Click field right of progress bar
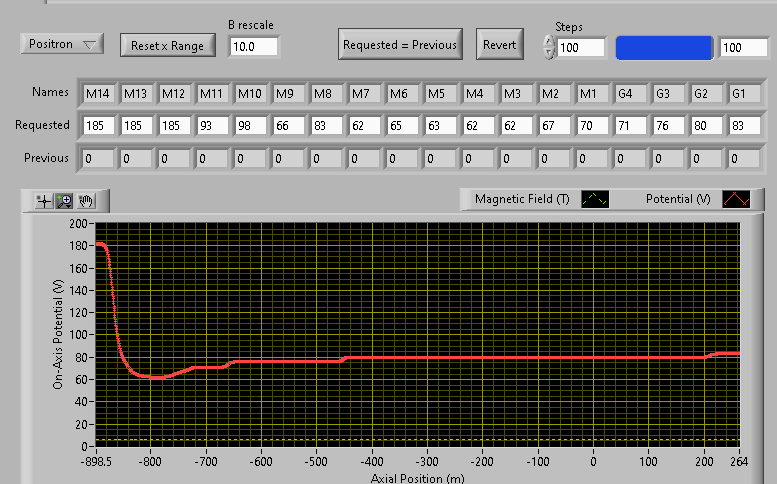Viewport: 777px width, 484px height. 743,47
